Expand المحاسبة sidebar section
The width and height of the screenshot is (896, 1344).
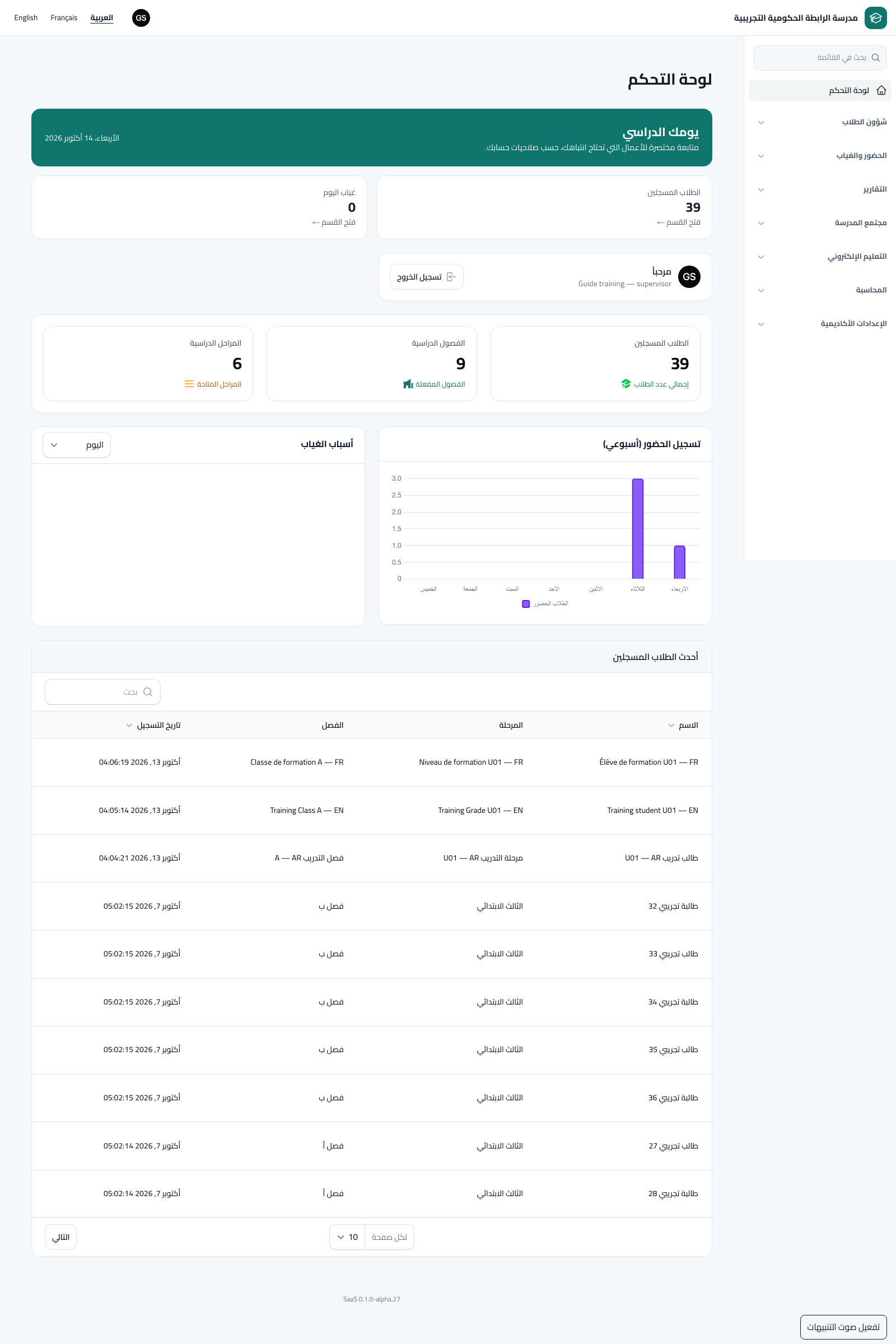820,290
